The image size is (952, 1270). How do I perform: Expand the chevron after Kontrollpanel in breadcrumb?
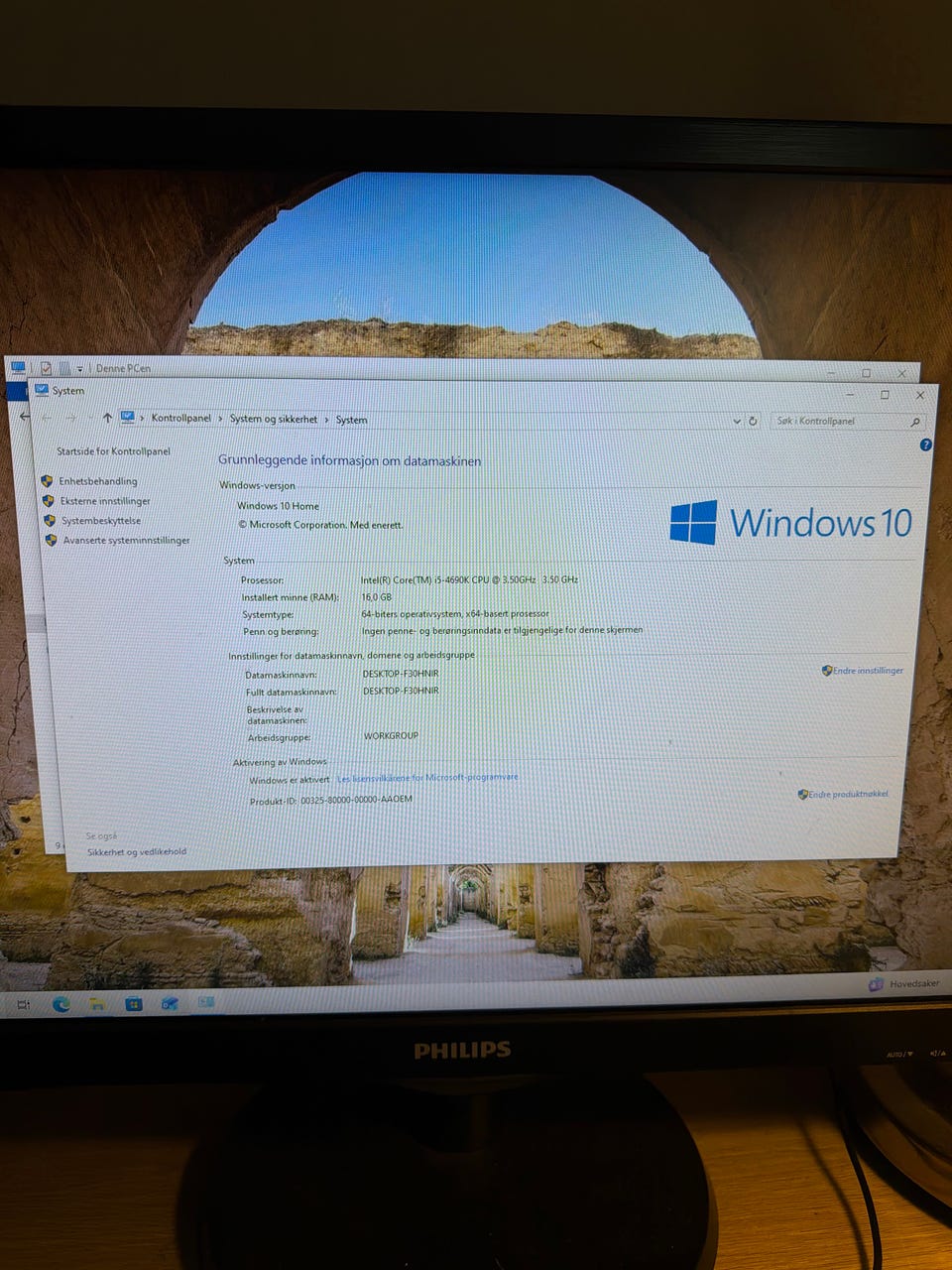point(220,419)
